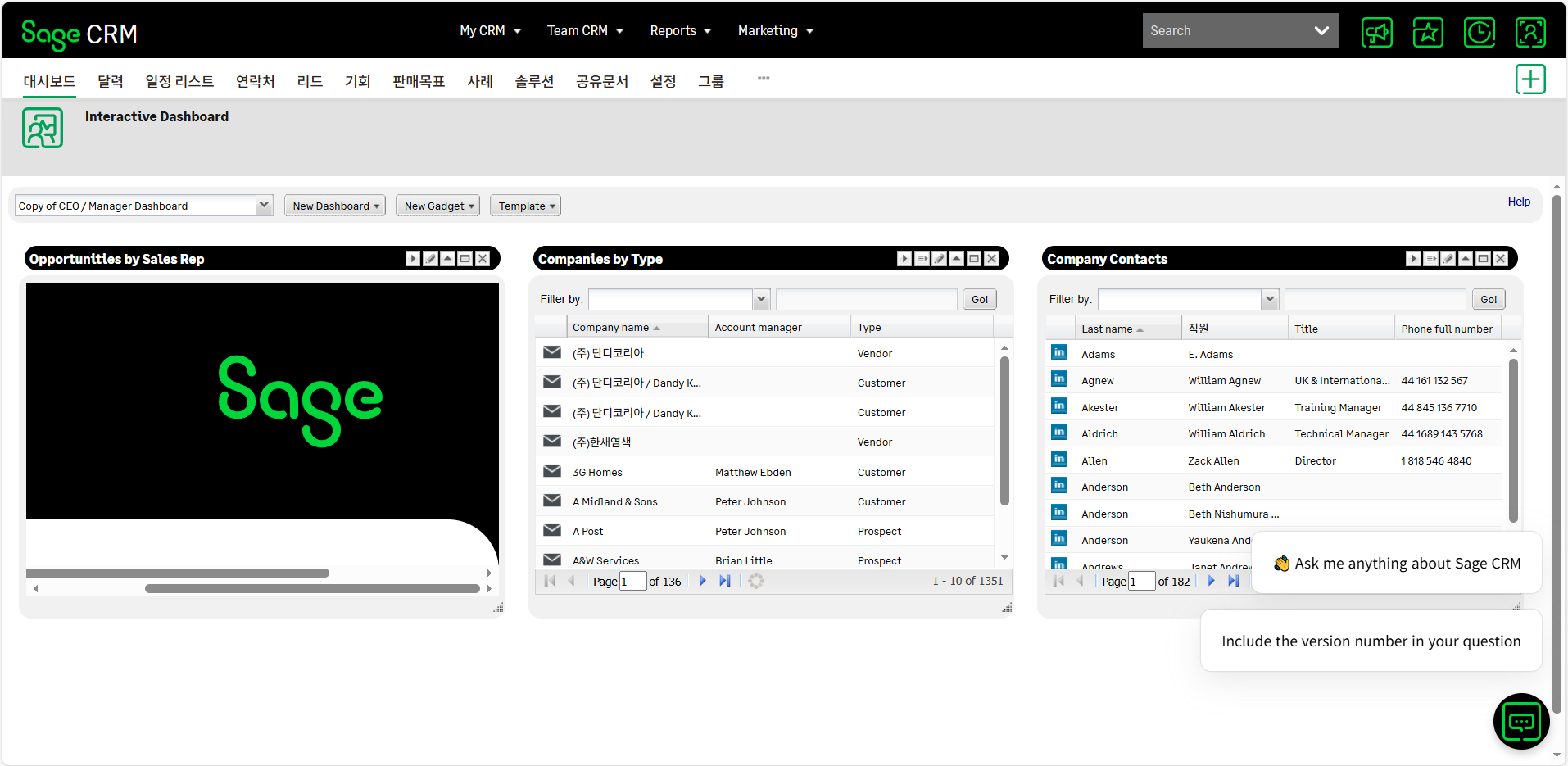Collapse the Opportunities by Sales Rep gadget
The image size is (1568, 766).
pos(447,259)
